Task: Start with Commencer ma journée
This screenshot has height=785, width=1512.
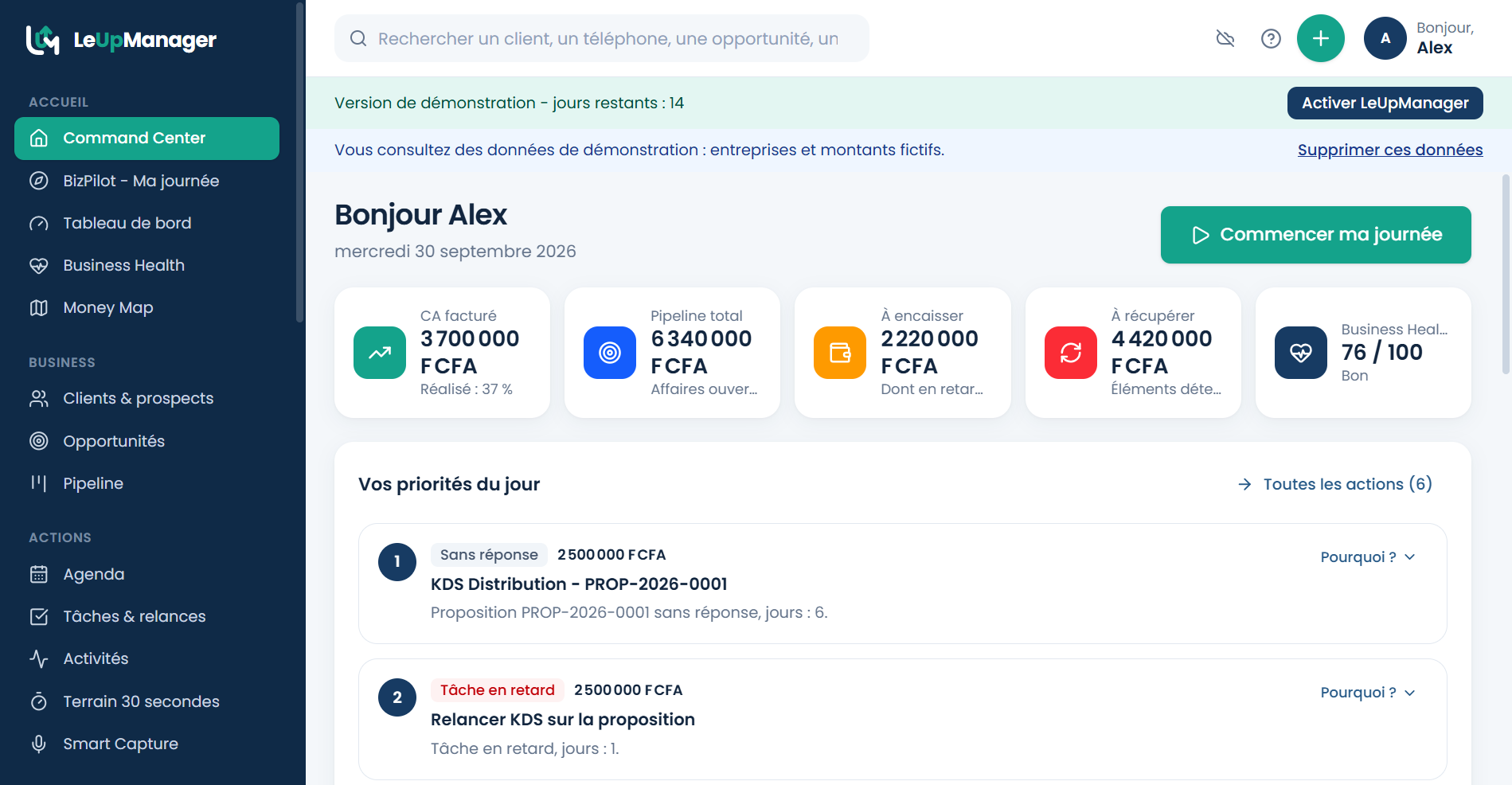Action: (1315, 235)
